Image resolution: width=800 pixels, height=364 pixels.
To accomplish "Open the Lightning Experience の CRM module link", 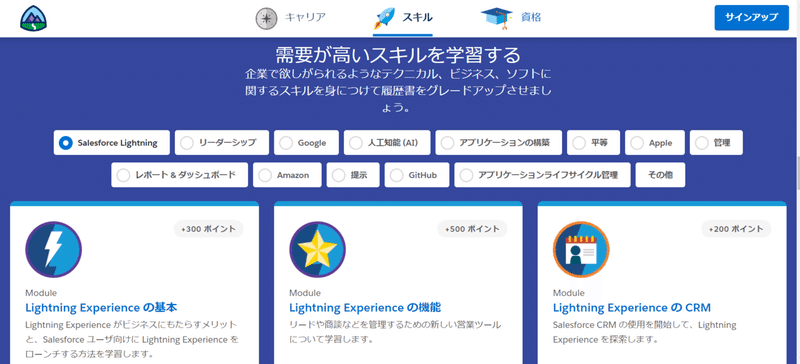I will point(632,308).
